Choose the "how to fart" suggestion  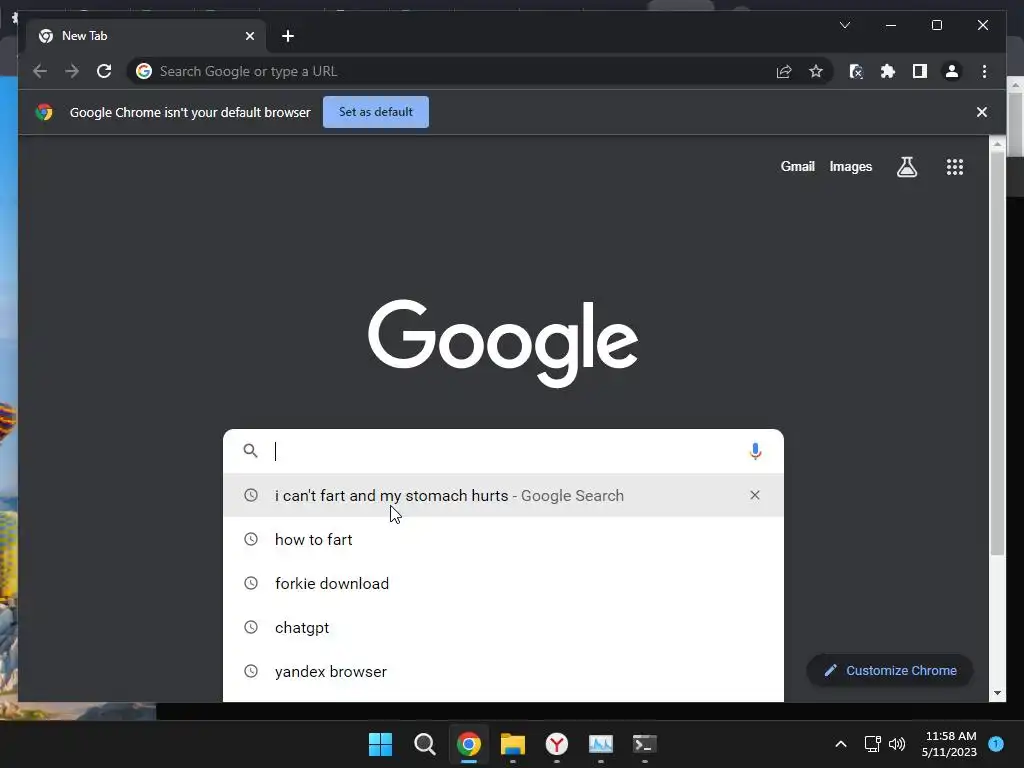coord(503,539)
